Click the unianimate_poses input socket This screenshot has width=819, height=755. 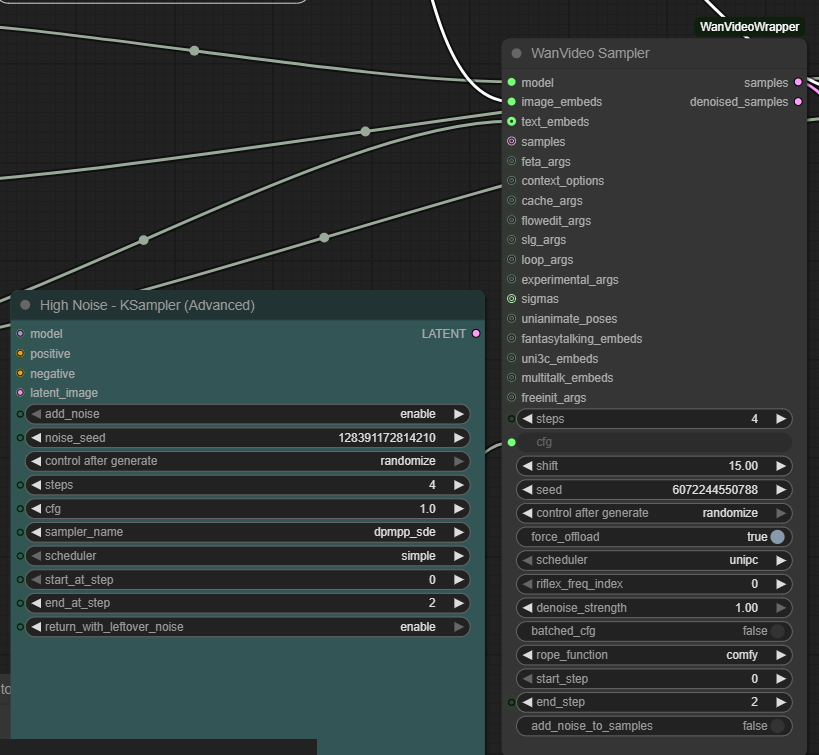(x=511, y=318)
